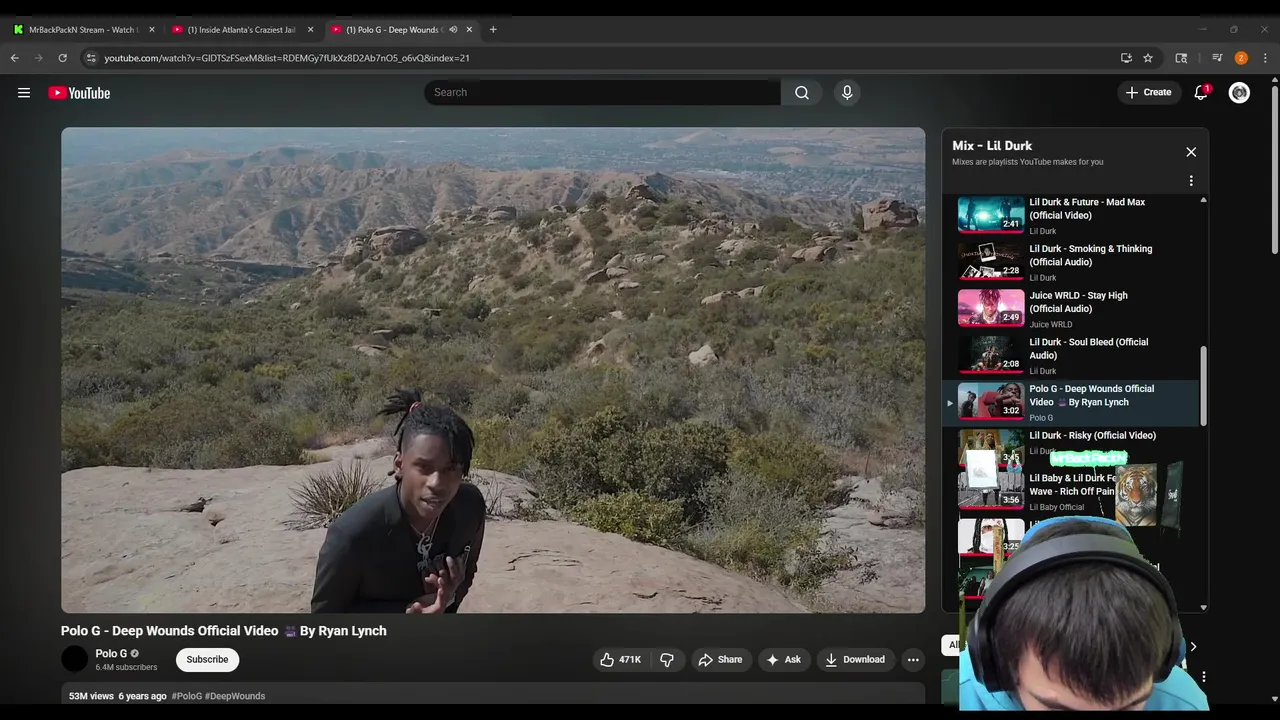Image resolution: width=1280 pixels, height=720 pixels.
Task: Close the MrBackPackN Stream tab
Action: coord(152,30)
